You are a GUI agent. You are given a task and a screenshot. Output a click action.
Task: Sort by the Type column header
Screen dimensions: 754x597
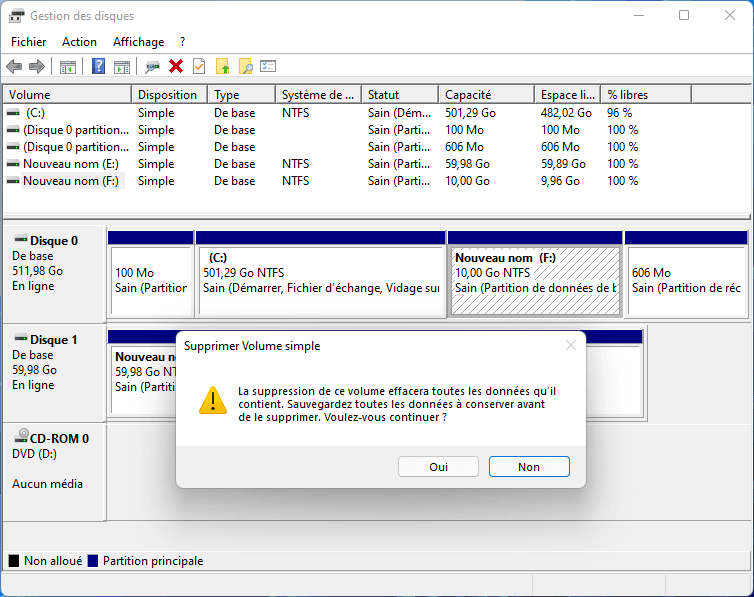[x=242, y=95]
